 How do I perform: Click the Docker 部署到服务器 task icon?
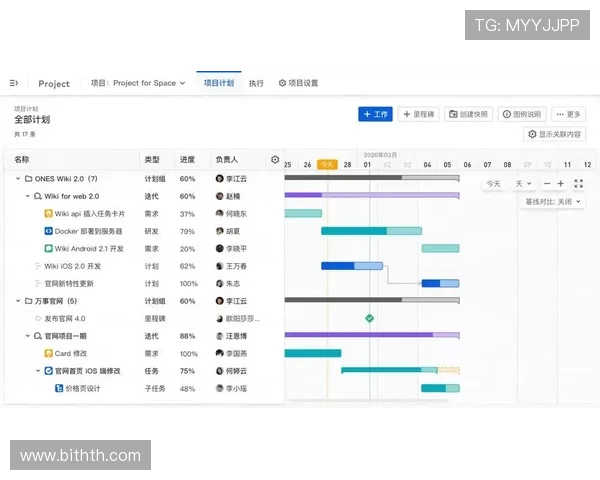47,231
